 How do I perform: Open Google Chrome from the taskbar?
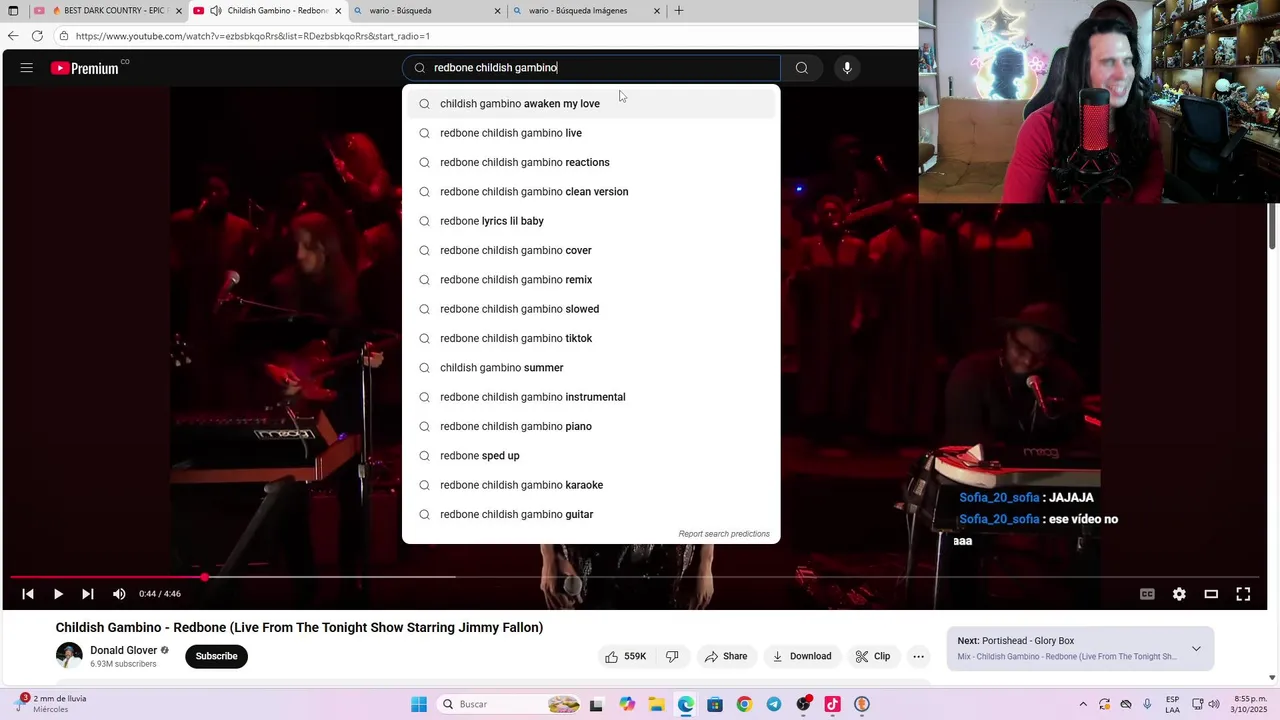point(744,704)
